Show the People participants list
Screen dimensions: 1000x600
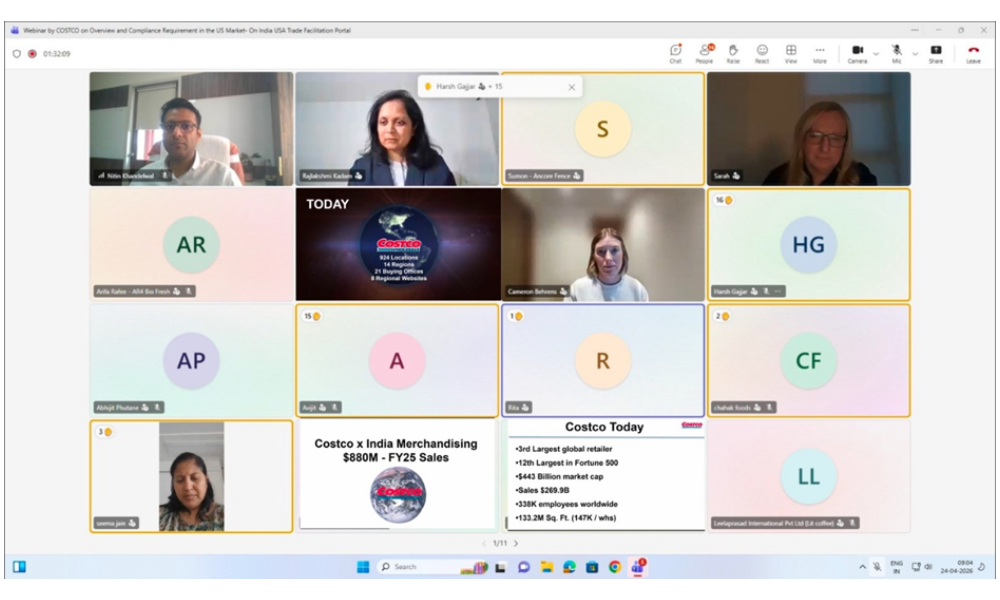point(704,52)
